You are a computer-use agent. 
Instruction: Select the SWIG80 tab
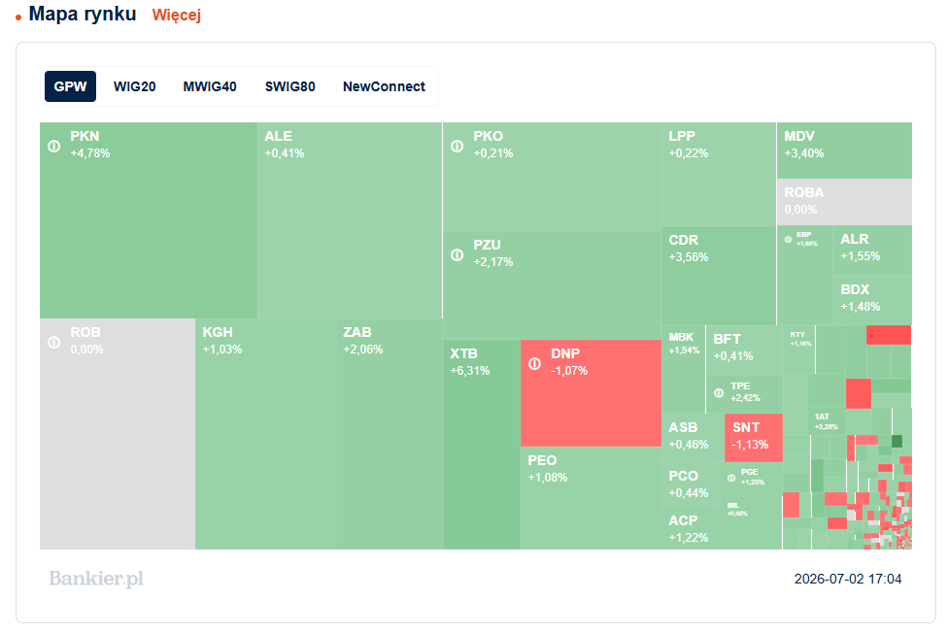click(290, 86)
